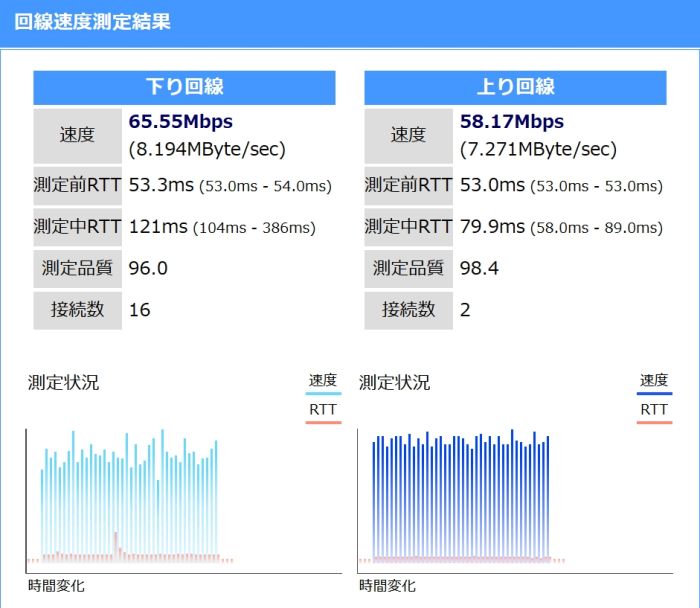The width and height of the screenshot is (700, 608).
Task: Click the upload 測定品質 value 98.4
Action: click(x=479, y=268)
